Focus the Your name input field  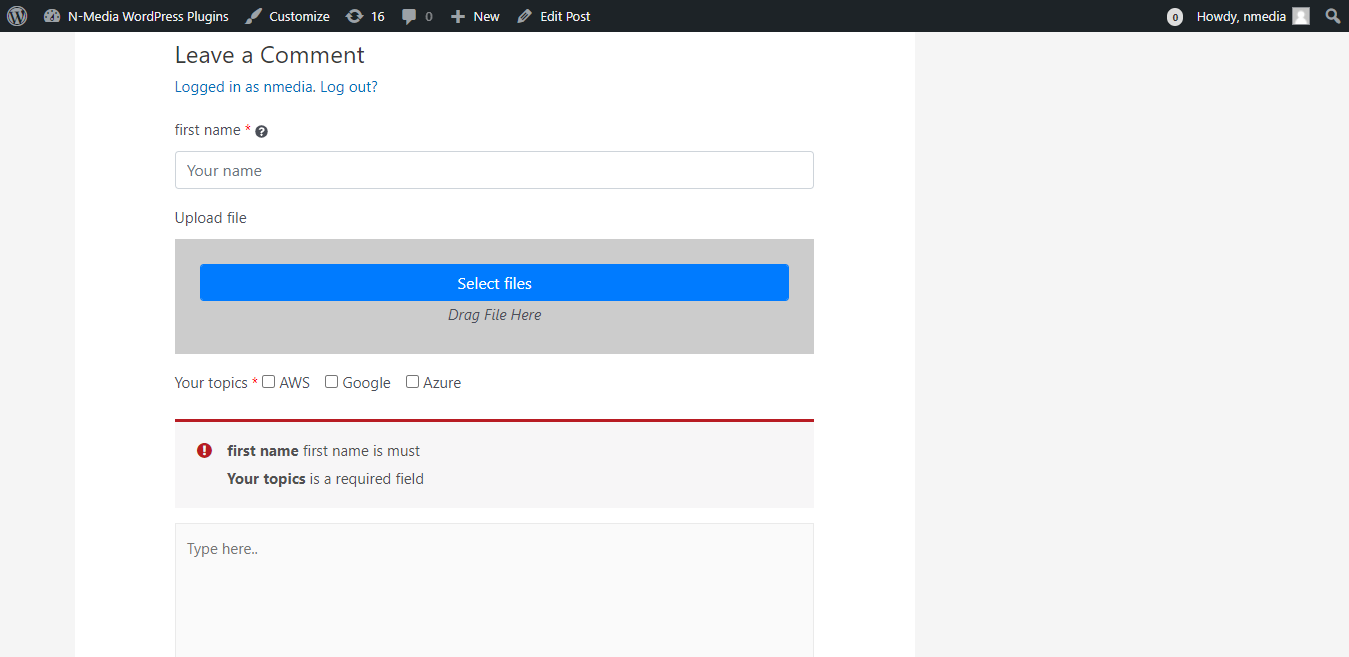494,170
